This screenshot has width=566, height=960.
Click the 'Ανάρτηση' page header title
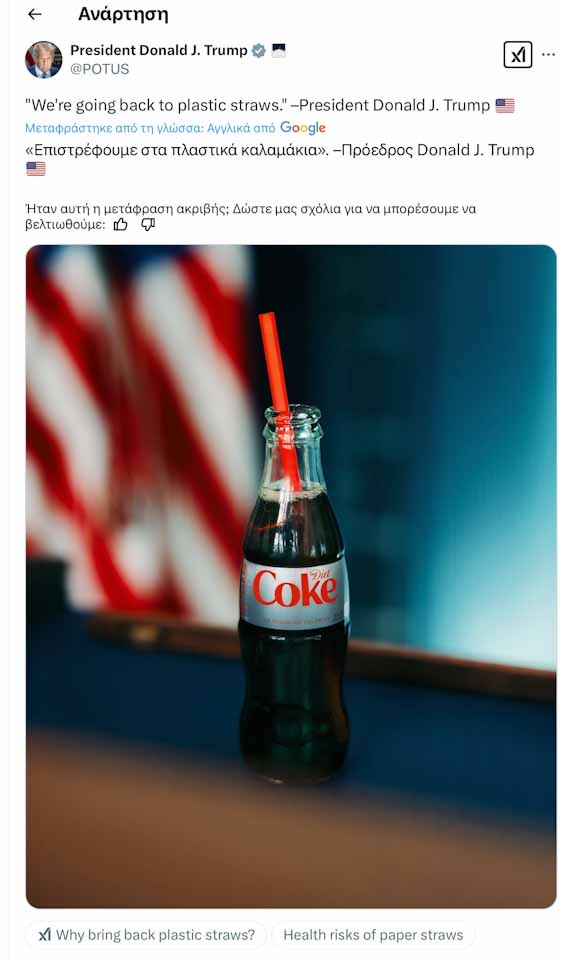tap(123, 14)
